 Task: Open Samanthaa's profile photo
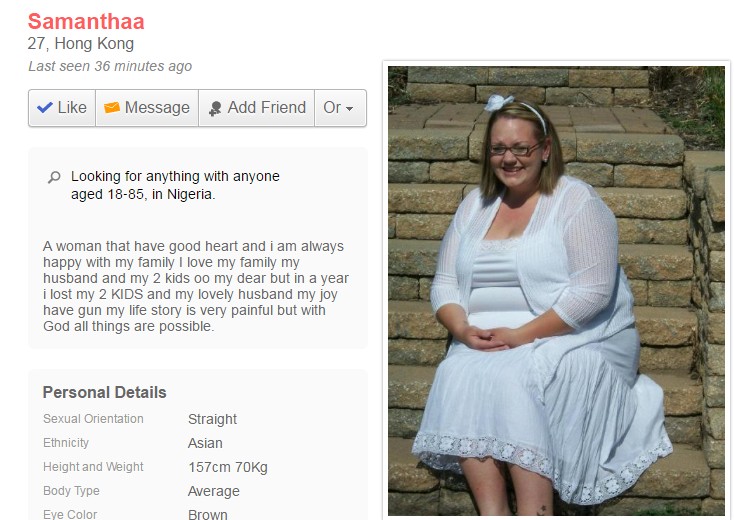click(556, 290)
